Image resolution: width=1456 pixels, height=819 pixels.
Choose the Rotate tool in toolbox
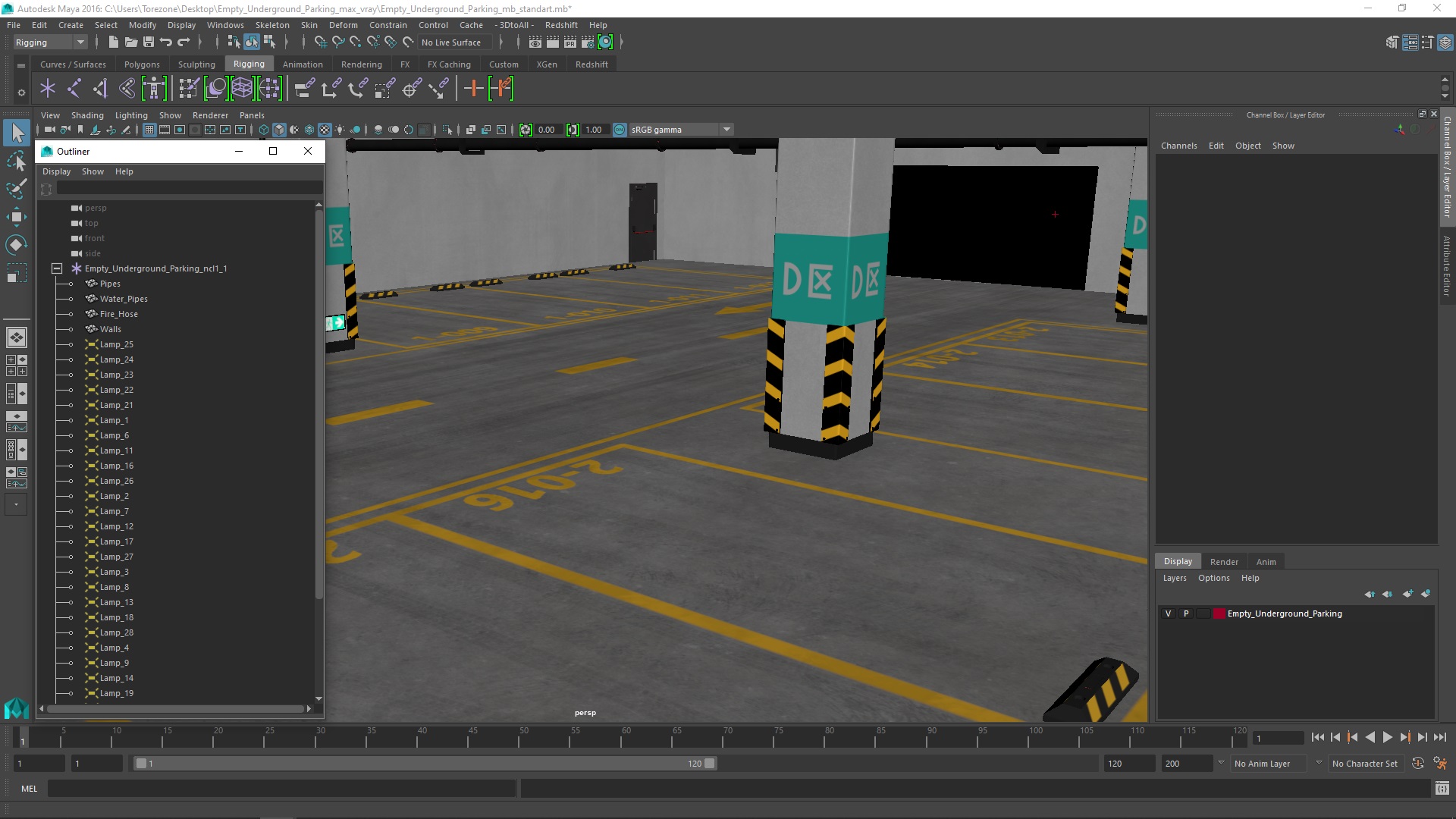pos(17,244)
